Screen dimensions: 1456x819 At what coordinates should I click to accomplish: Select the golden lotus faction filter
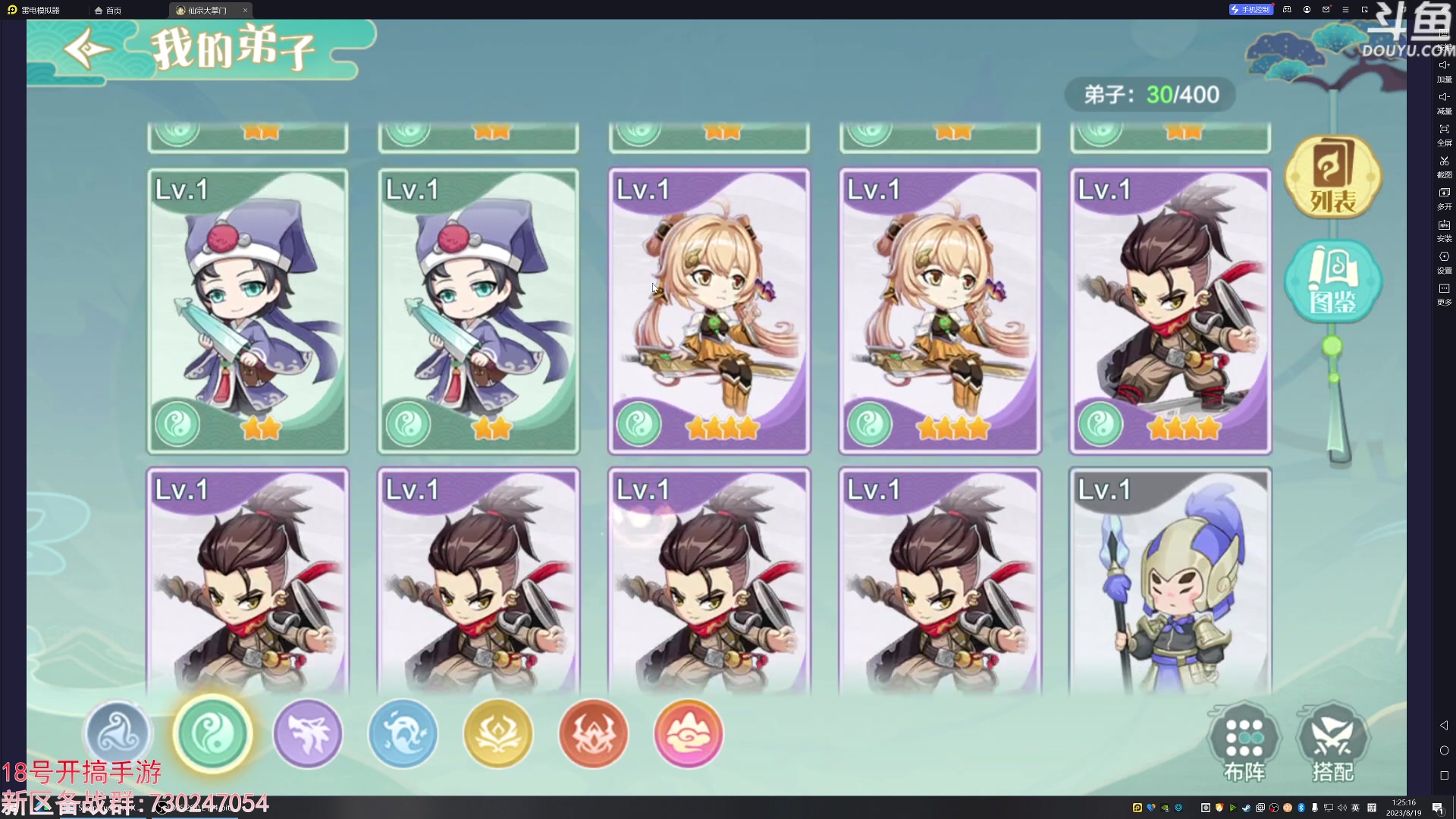tap(498, 733)
